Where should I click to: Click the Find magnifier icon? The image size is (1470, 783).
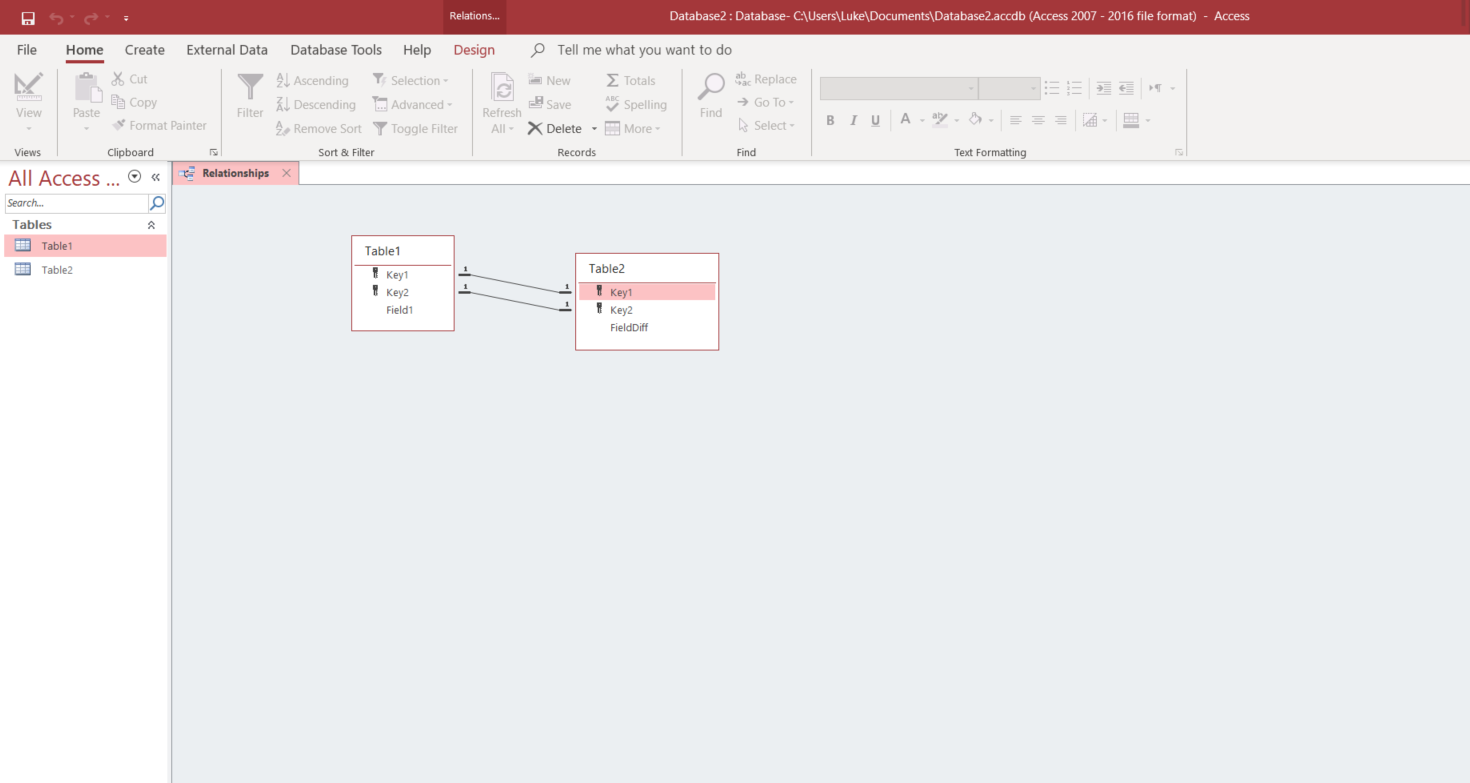711,87
